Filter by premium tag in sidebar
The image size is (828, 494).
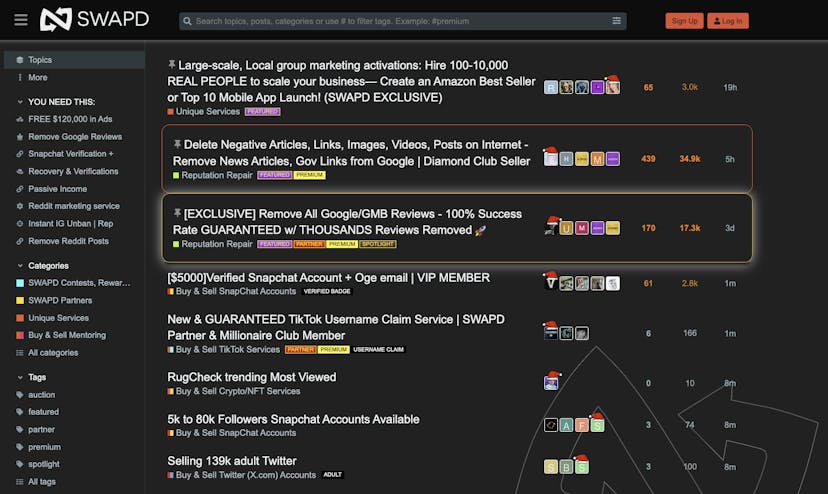(x=44, y=447)
